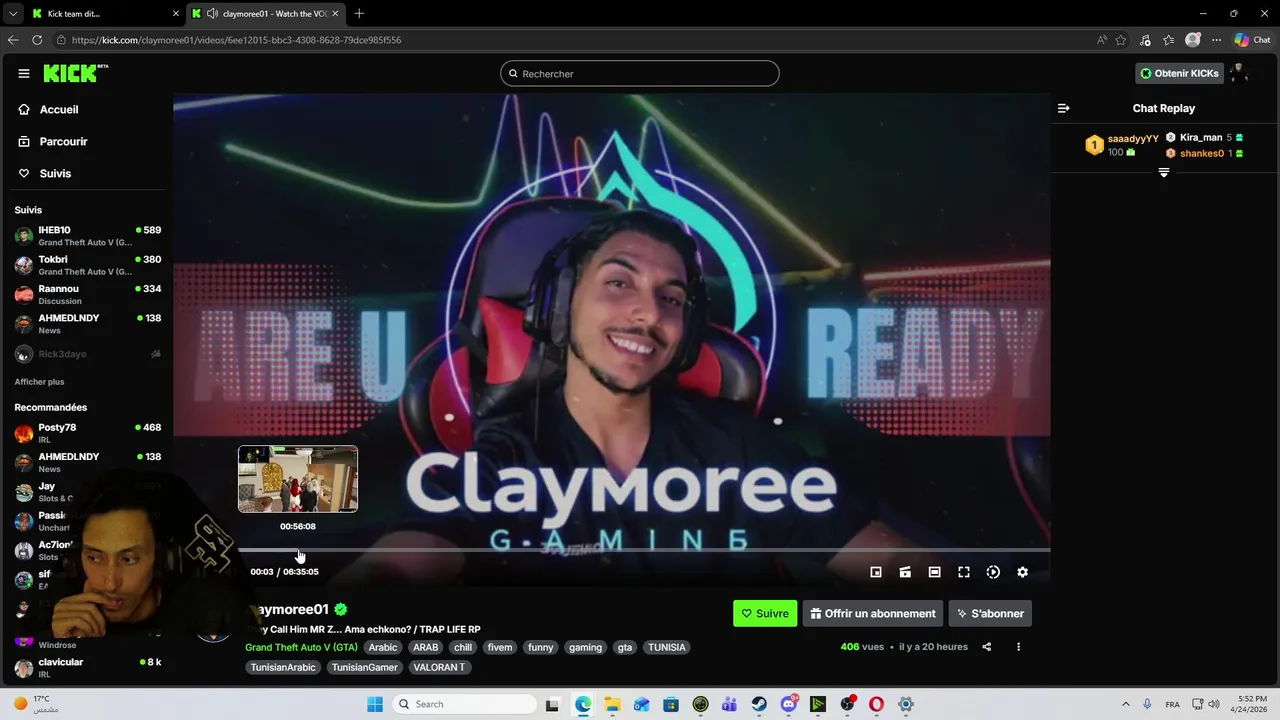Image resolution: width=1280 pixels, height=720 pixels.
Task: Open Opera browser from the taskbar
Action: coord(876,704)
